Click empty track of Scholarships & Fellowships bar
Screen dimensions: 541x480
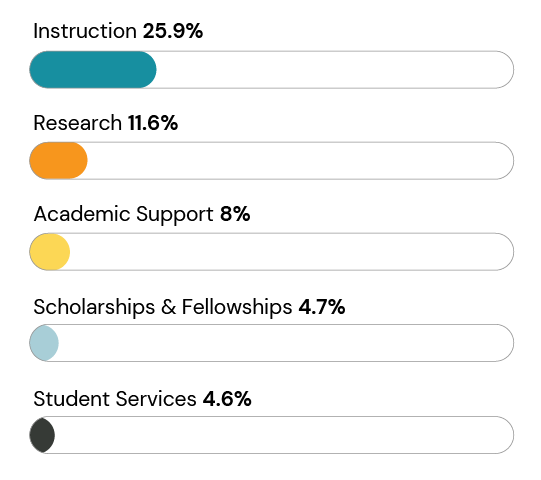pyautogui.click(x=286, y=343)
